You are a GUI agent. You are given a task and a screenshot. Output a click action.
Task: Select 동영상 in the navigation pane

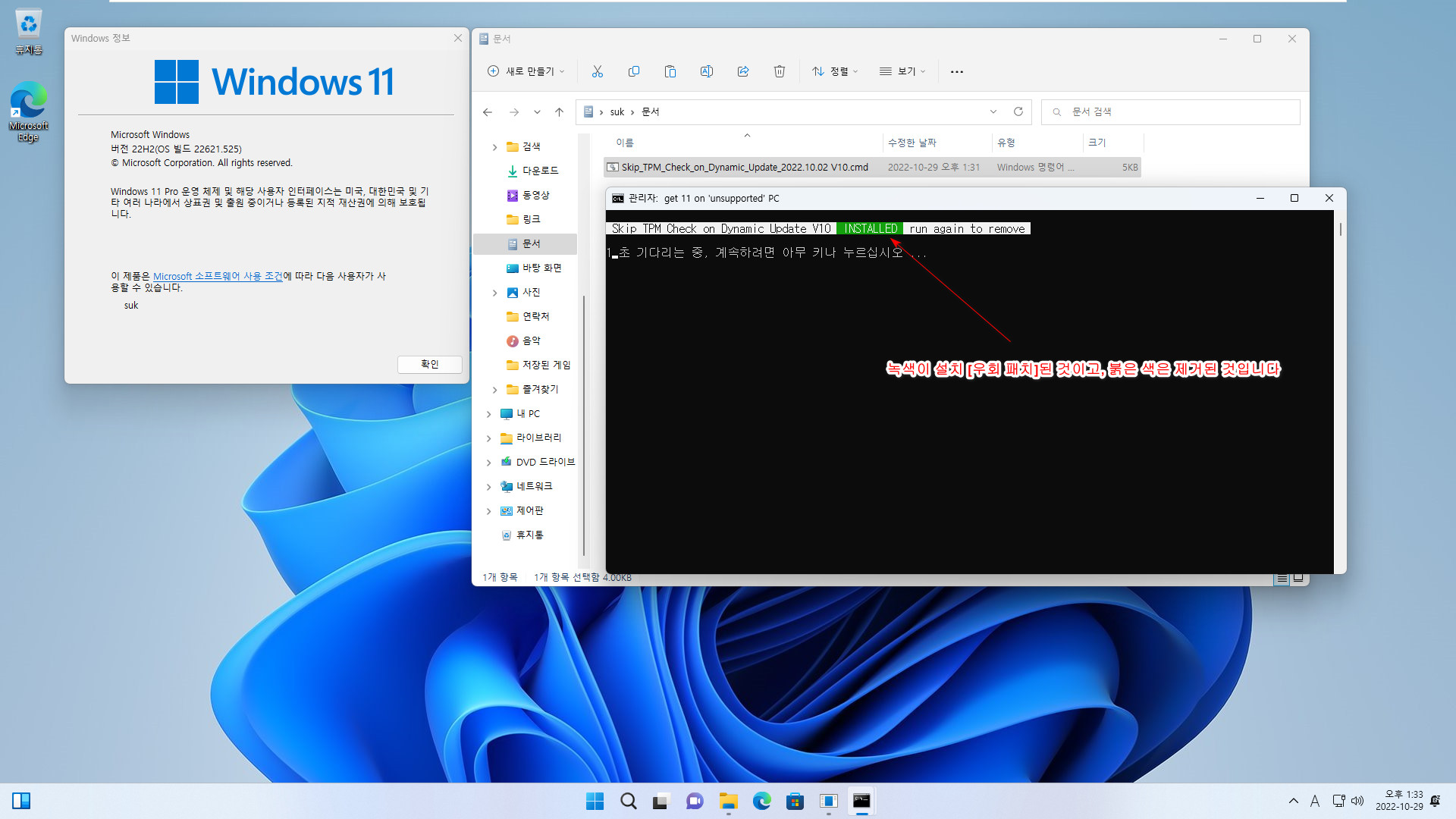(x=528, y=195)
